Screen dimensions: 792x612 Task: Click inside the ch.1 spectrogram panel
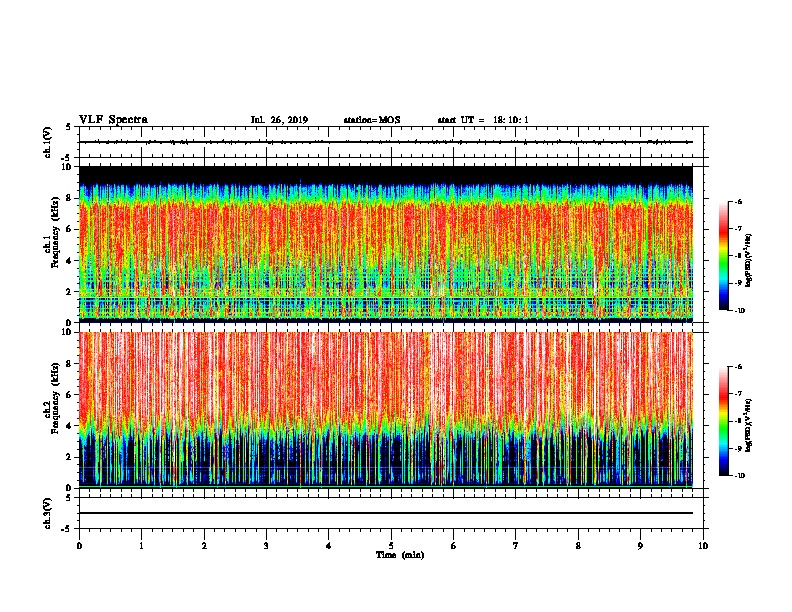click(x=386, y=244)
